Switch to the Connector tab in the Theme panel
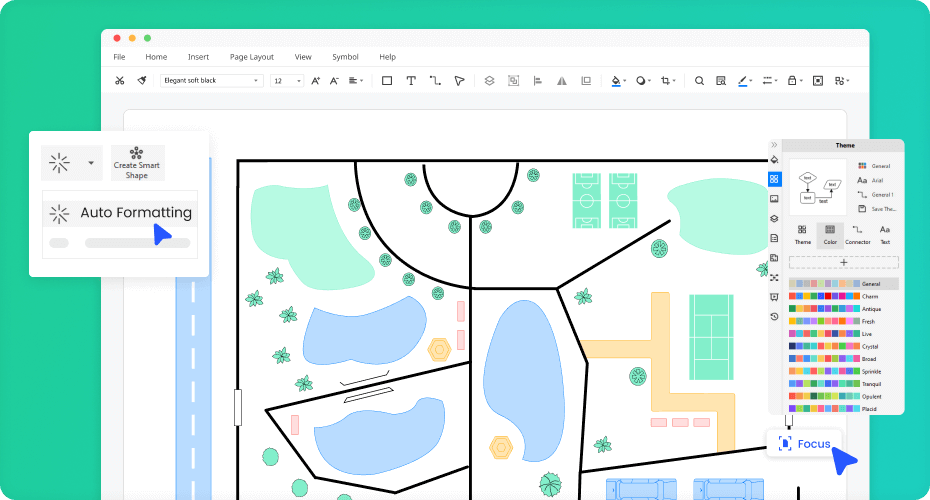 tap(858, 235)
